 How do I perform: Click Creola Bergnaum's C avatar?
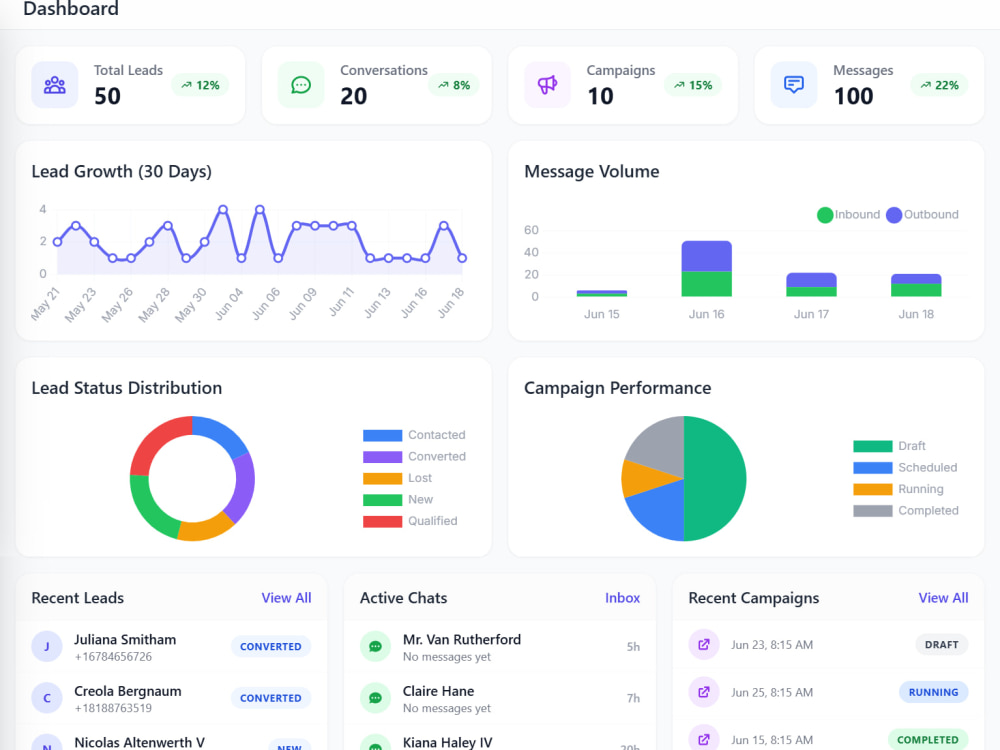[47, 698]
